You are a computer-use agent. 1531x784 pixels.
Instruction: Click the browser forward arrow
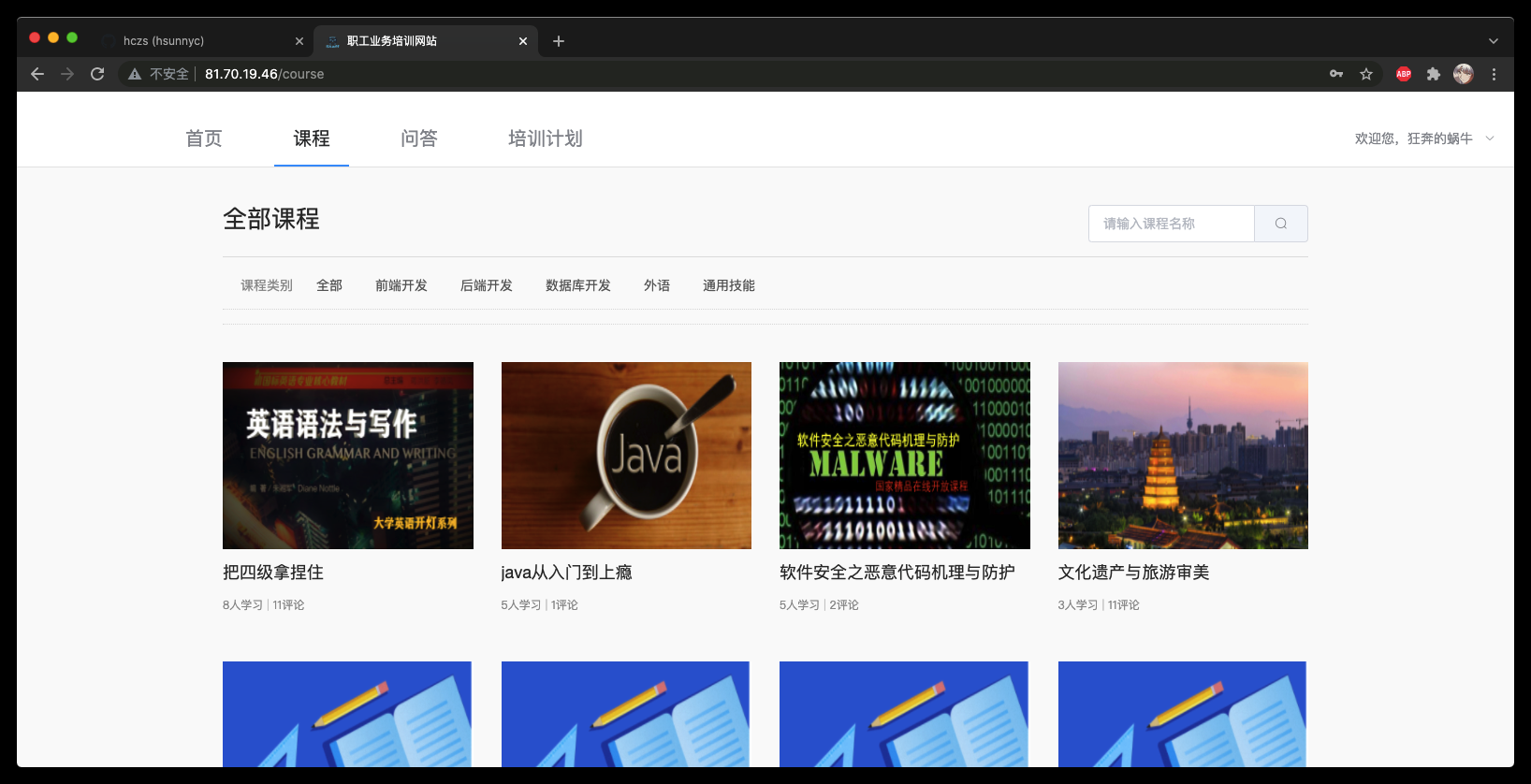click(x=67, y=74)
